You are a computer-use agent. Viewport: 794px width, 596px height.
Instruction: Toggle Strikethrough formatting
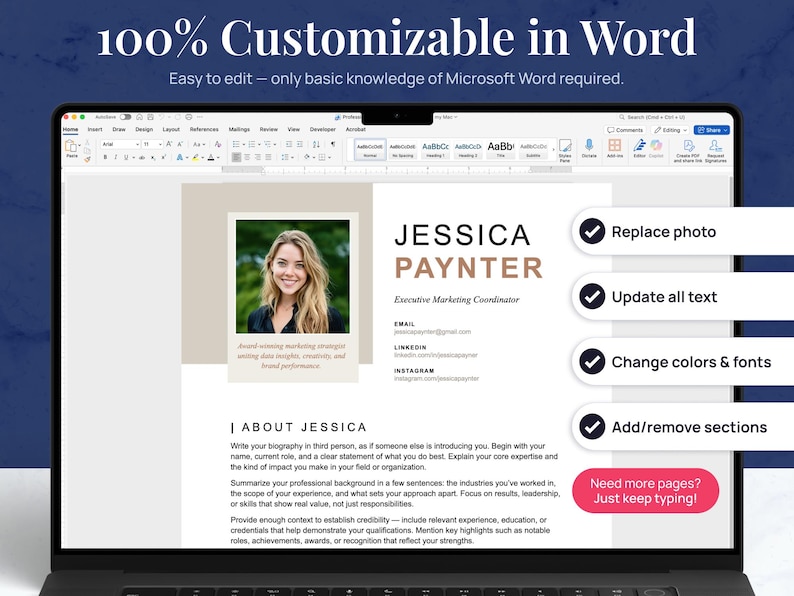click(x=142, y=157)
